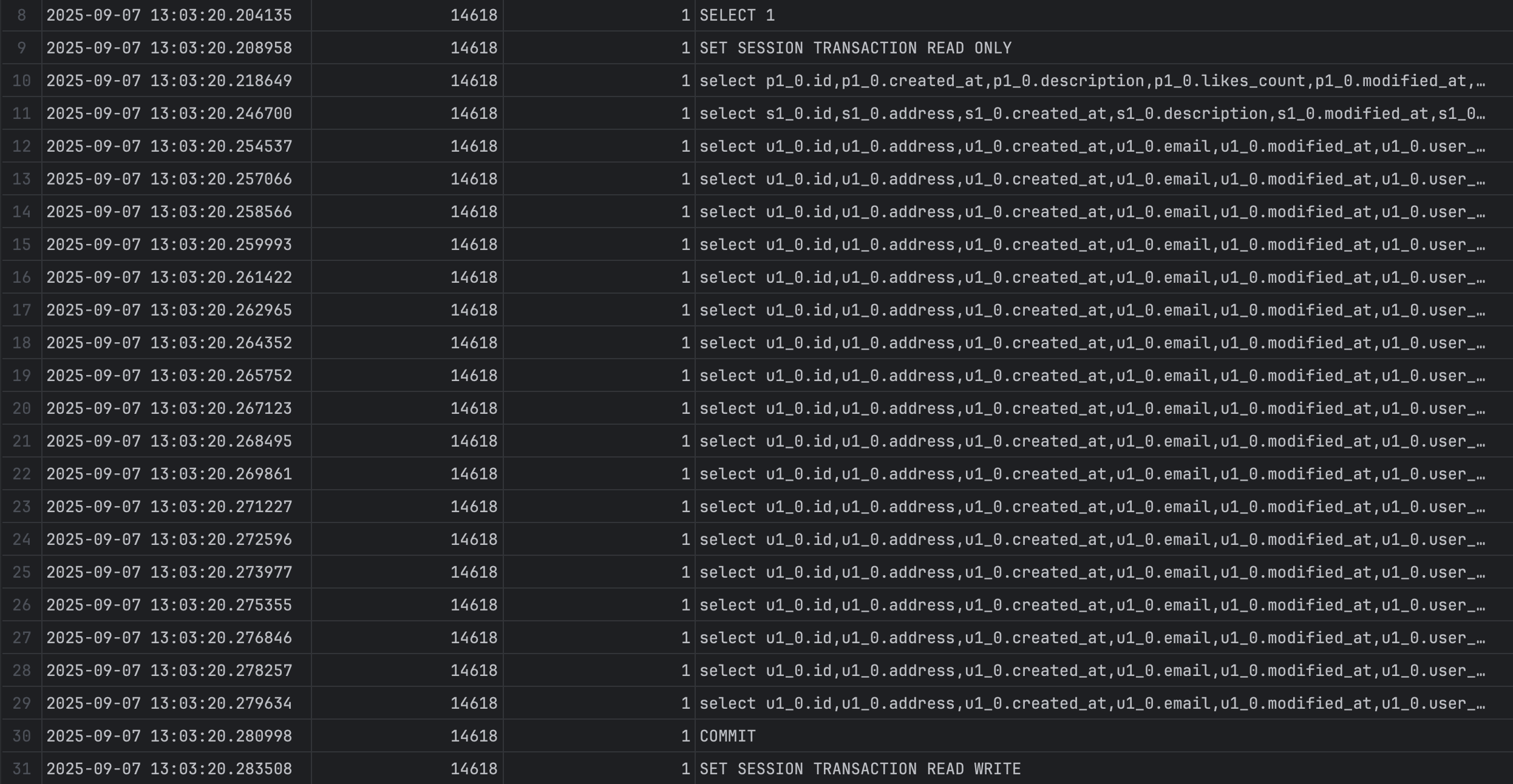Click row number 29 header
This screenshot has height=784, width=1513.
21,703
